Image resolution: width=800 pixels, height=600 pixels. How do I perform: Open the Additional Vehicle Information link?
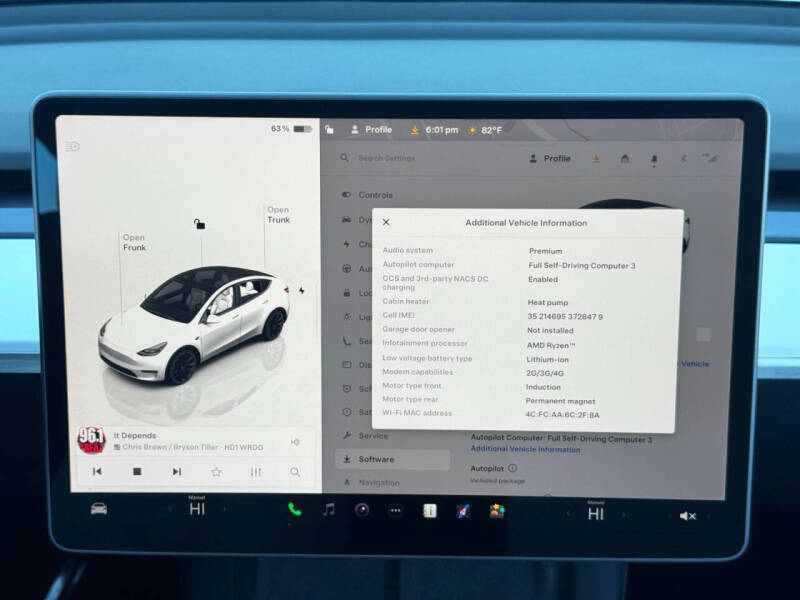524,450
